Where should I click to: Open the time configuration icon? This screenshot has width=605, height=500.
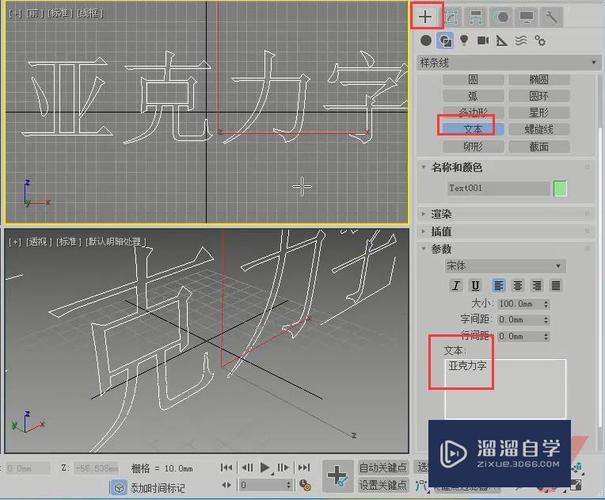305,485
